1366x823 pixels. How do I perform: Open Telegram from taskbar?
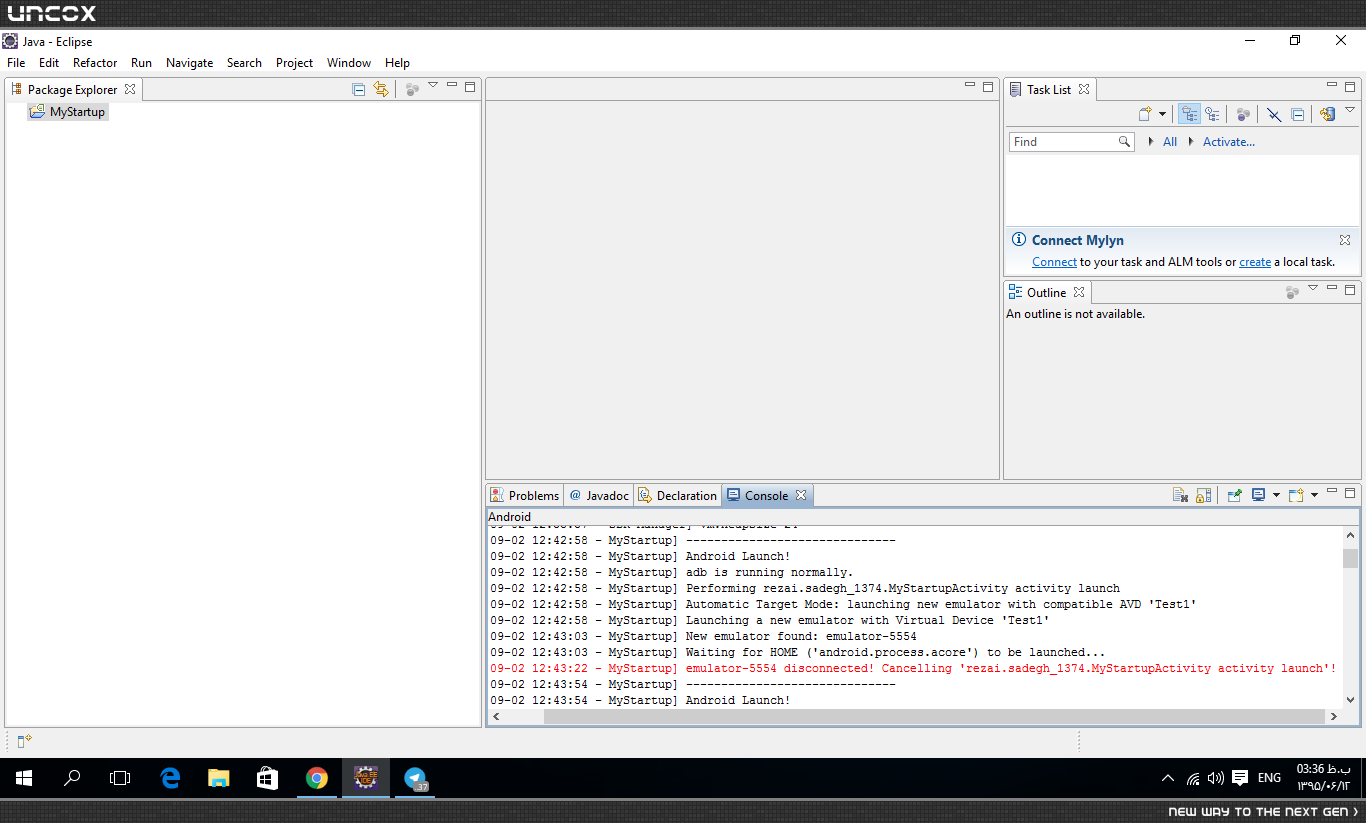pyautogui.click(x=415, y=778)
